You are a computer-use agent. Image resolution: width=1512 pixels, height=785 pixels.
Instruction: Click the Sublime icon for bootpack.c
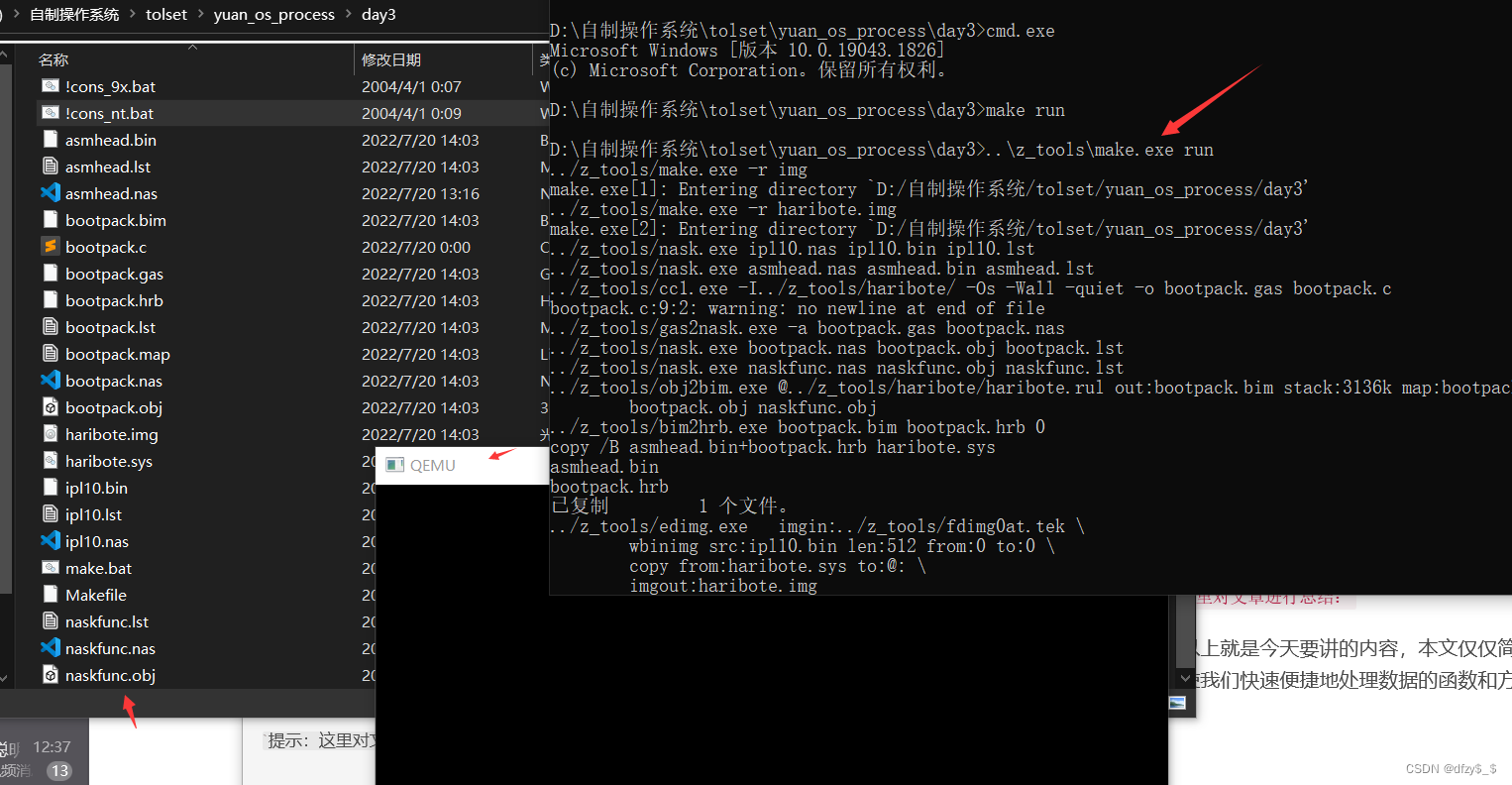point(51,247)
